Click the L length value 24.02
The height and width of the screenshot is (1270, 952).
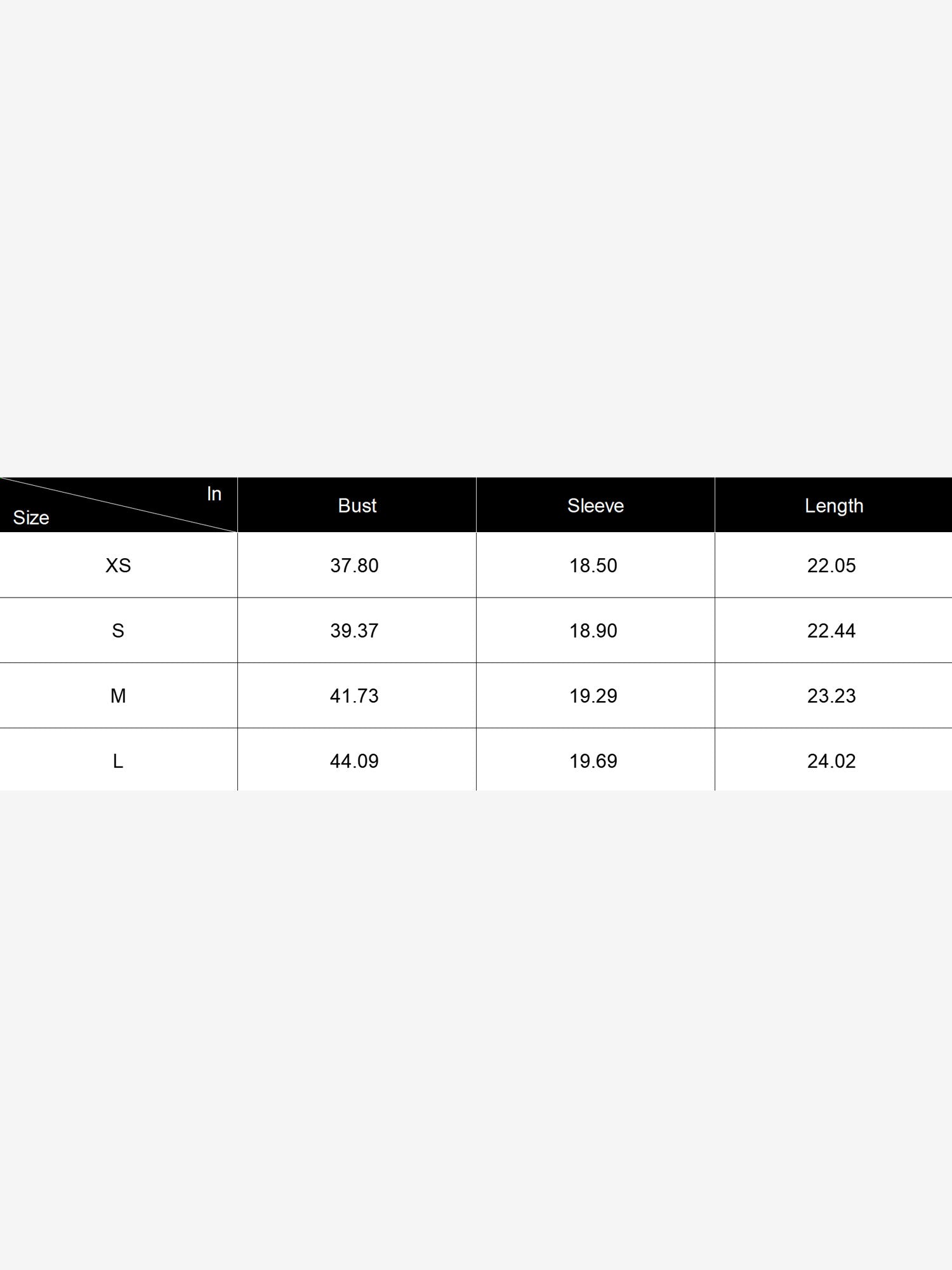[x=831, y=761]
